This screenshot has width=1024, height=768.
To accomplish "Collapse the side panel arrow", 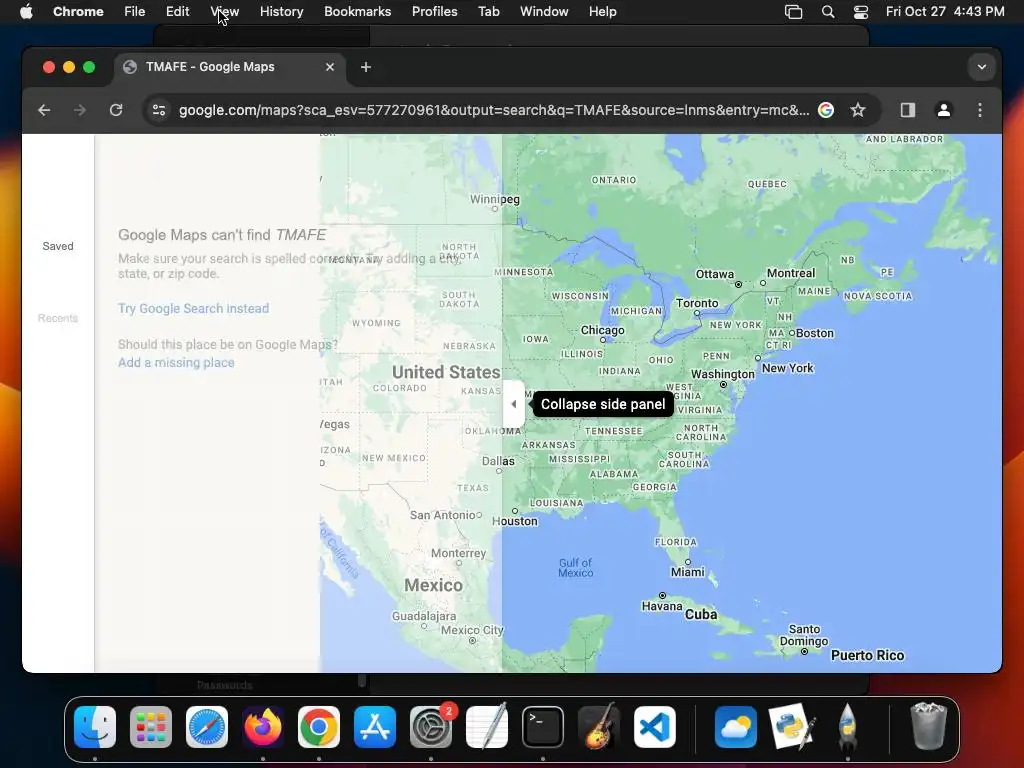I will coord(514,404).
